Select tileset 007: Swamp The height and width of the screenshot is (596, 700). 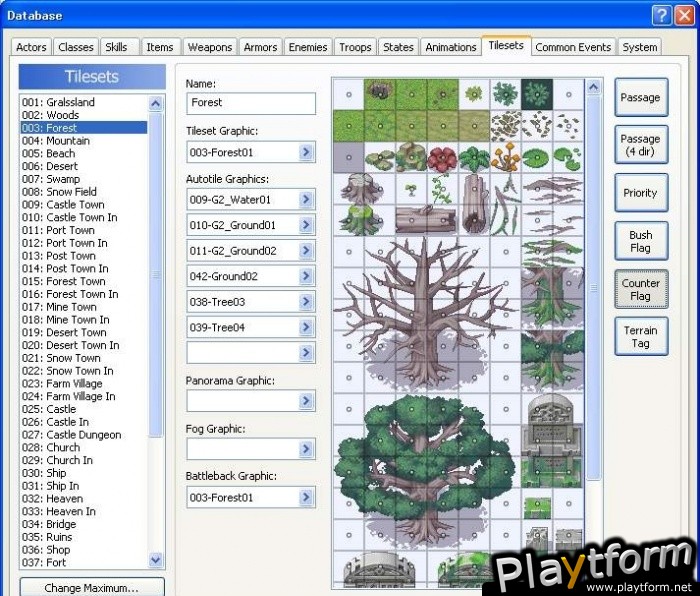83,179
